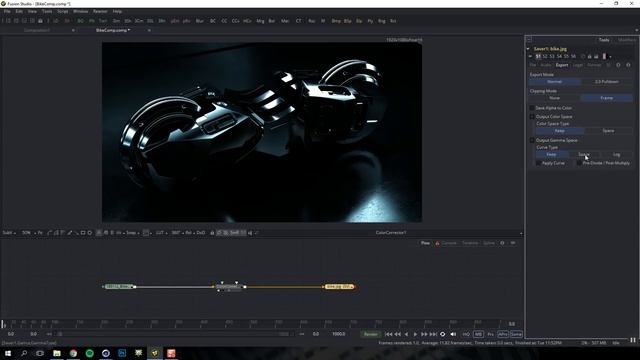This screenshot has width=640, height=360.
Task: Switch to the Modifiers tab
Action: point(627,40)
